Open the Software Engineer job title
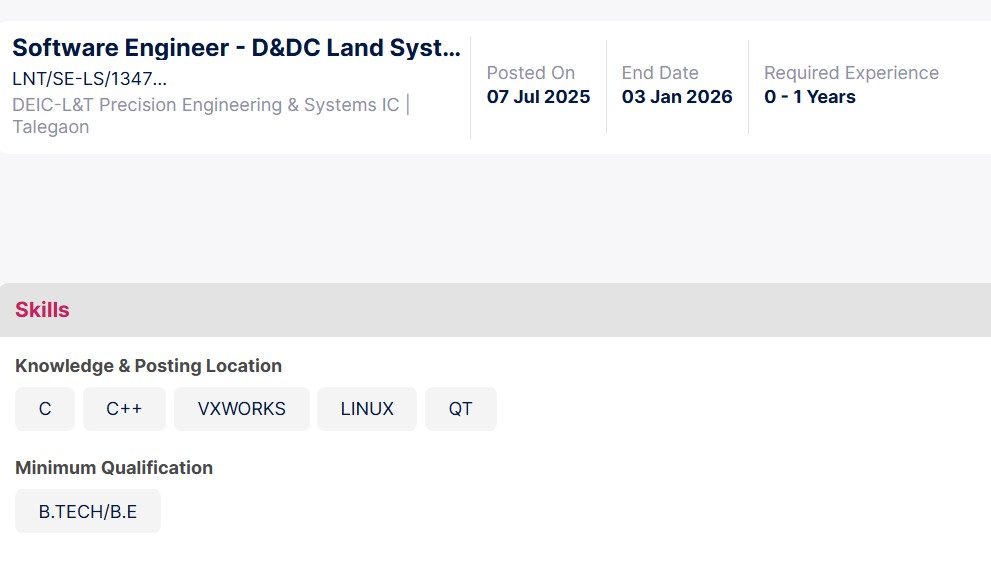 (236, 48)
